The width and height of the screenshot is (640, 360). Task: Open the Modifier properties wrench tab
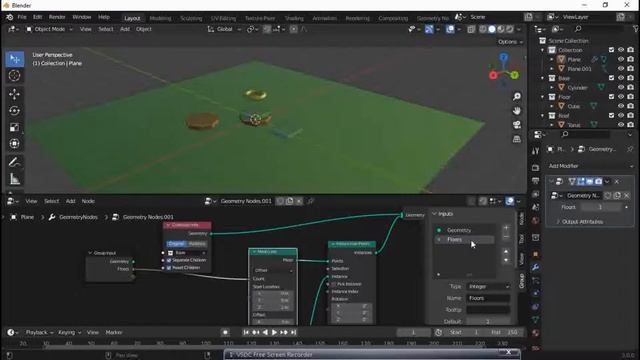coord(536,267)
